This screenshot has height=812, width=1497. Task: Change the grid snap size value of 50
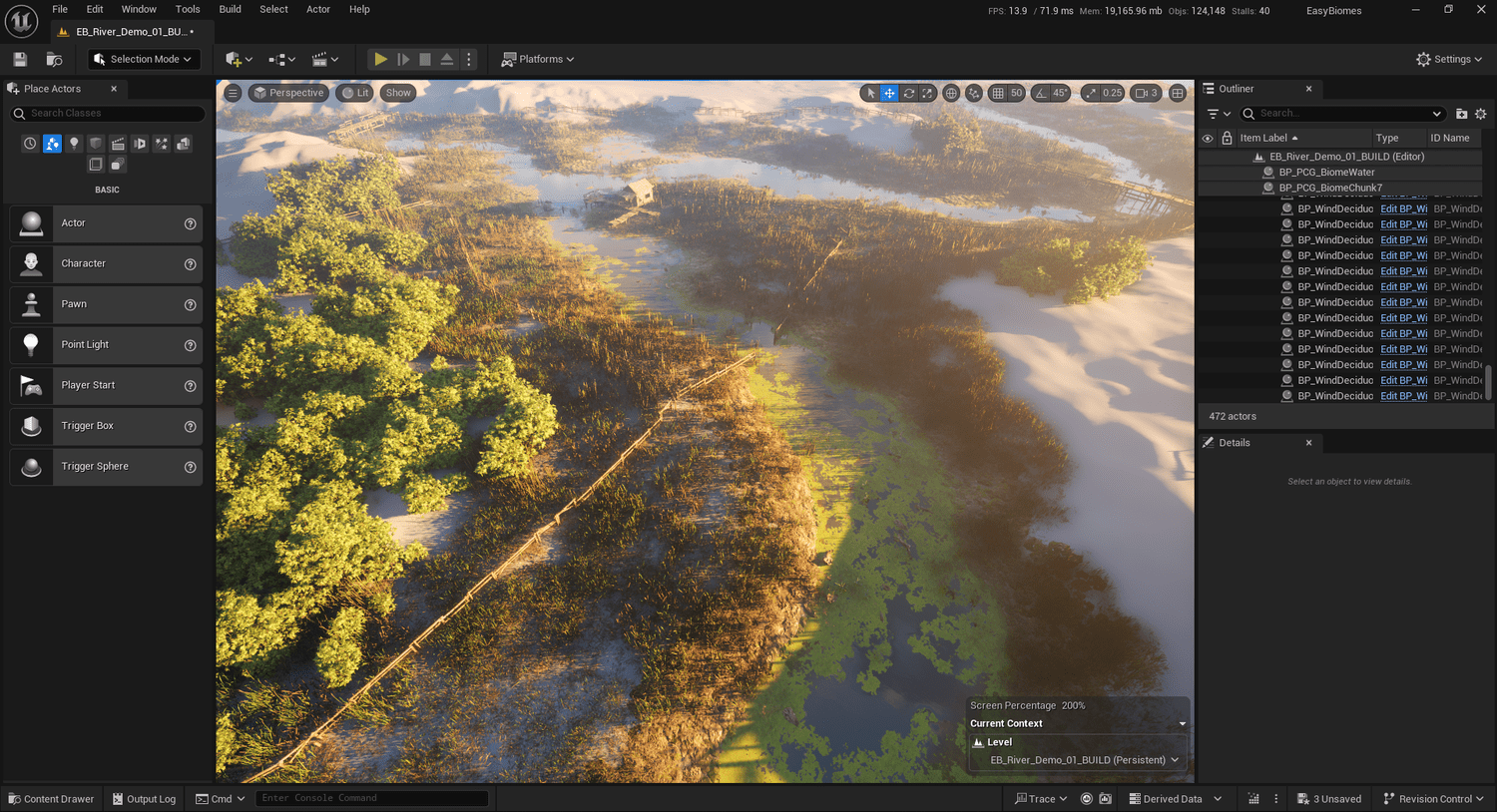(x=1016, y=93)
